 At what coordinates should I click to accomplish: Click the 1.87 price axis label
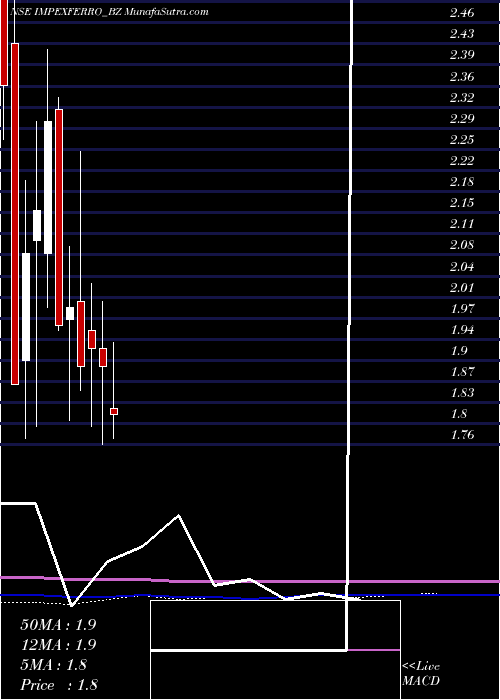click(x=462, y=371)
